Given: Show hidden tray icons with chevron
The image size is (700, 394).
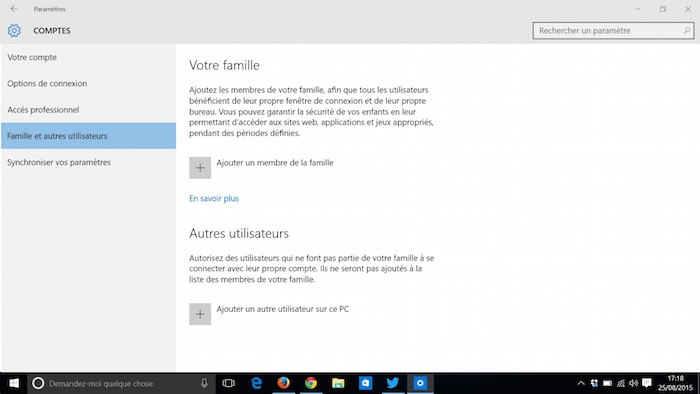Looking at the screenshot, I should click(581, 383).
